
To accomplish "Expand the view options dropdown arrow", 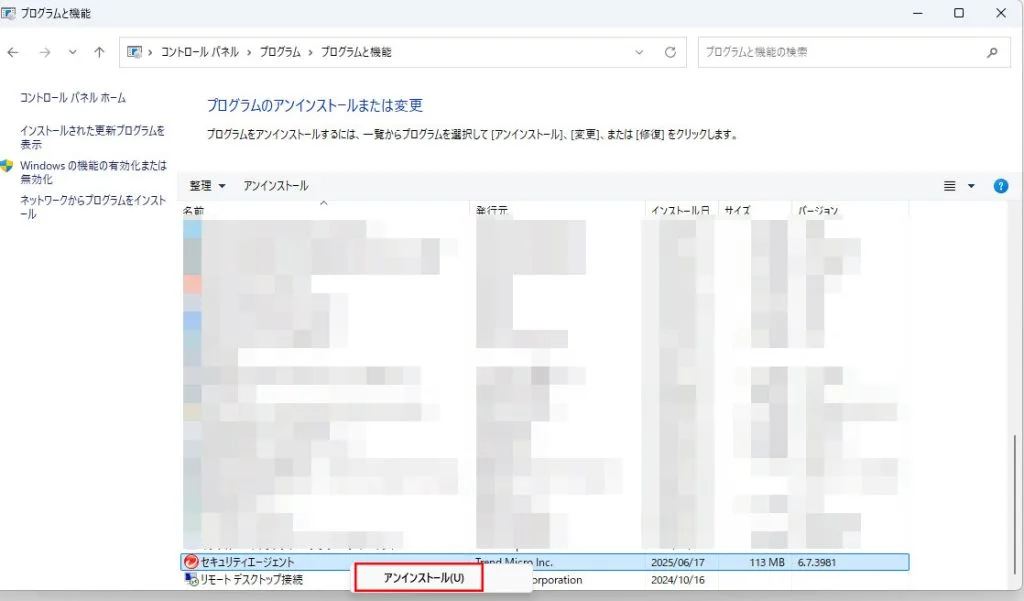I will click(971, 186).
